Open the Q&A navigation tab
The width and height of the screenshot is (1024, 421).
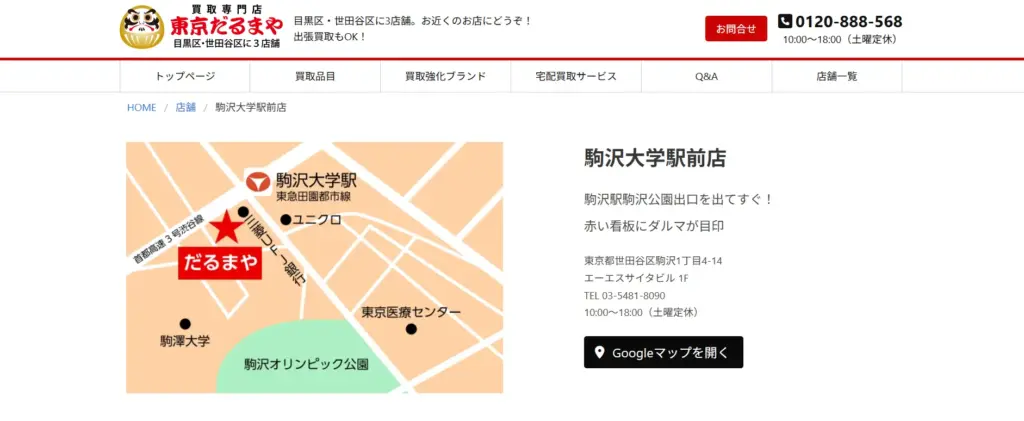706,76
